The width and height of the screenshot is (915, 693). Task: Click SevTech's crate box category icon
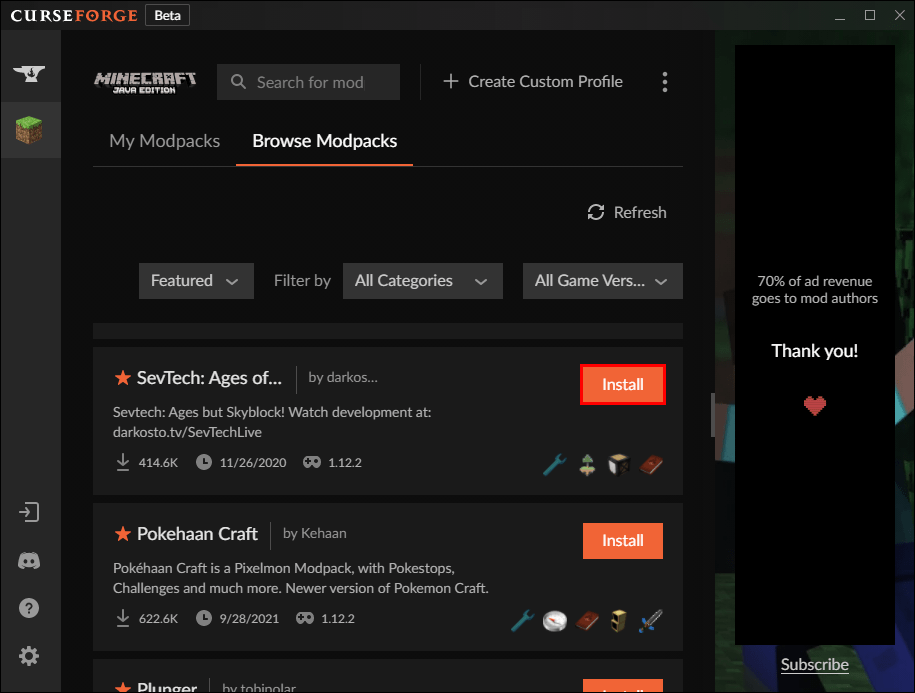click(x=619, y=464)
